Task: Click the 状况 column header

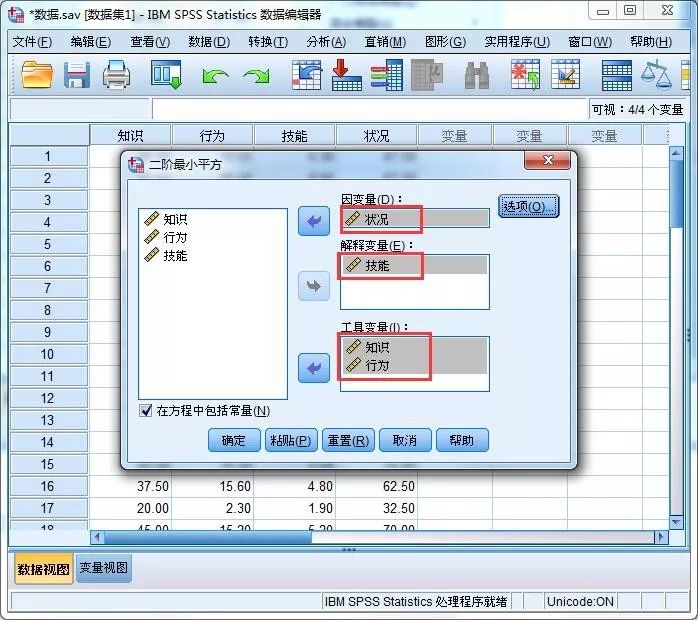Action: coord(377,135)
